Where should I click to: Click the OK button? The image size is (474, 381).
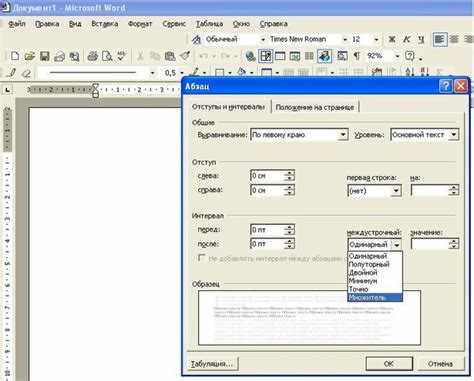pos(389,364)
